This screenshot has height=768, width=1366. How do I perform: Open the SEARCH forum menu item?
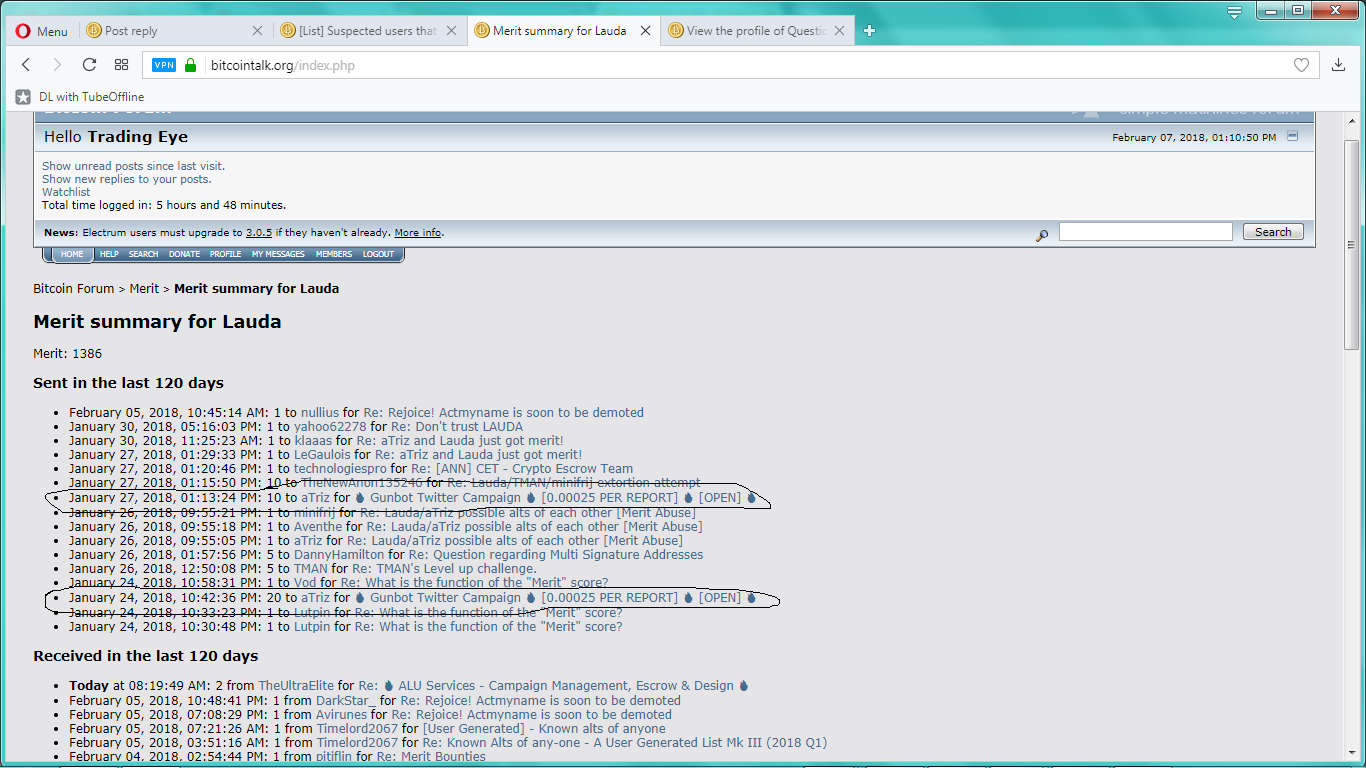(x=143, y=254)
